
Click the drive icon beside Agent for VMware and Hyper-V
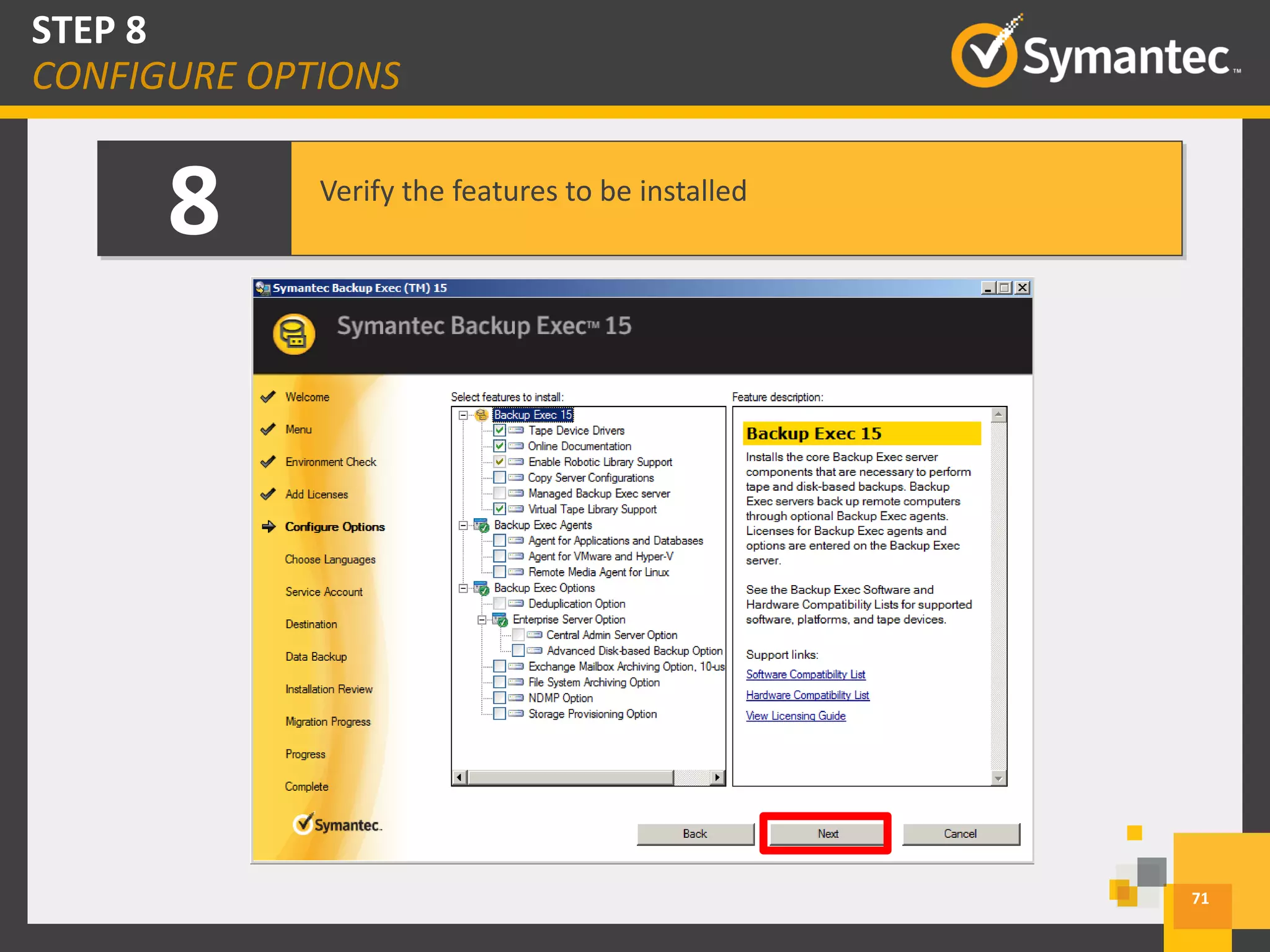pyautogui.click(x=516, y=557)
